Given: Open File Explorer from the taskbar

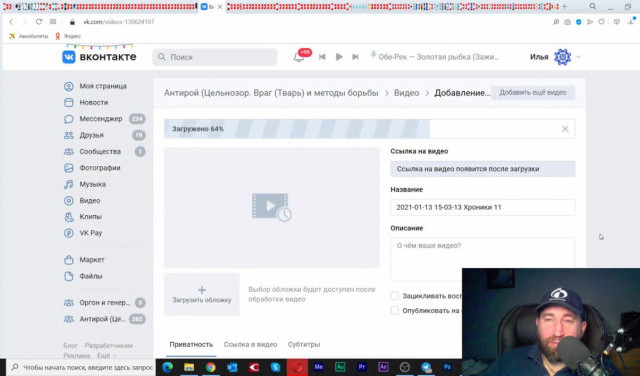Looking at the screenshot, I should tap(189, 367).
